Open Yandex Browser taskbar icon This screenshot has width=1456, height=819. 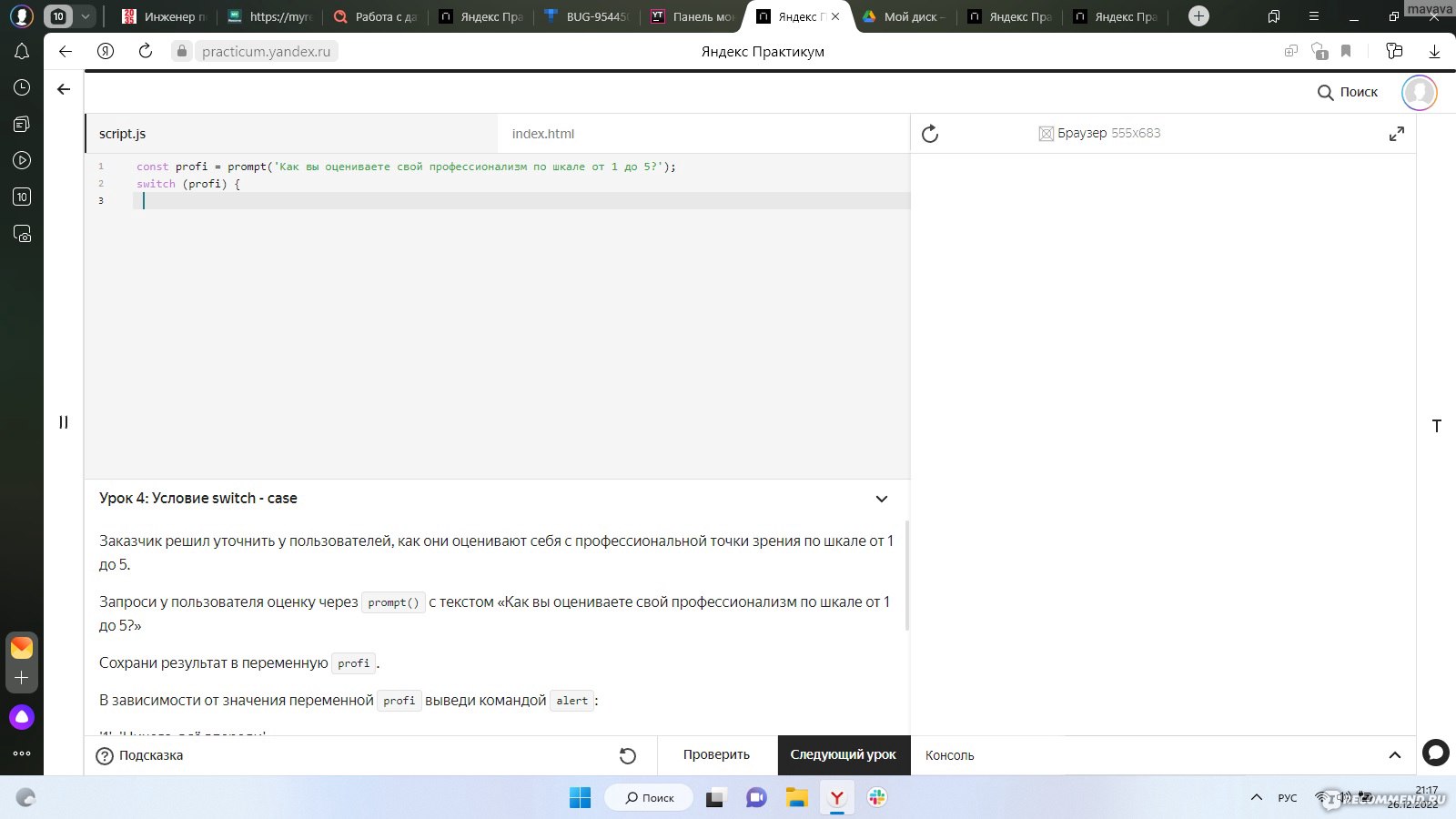837,797
